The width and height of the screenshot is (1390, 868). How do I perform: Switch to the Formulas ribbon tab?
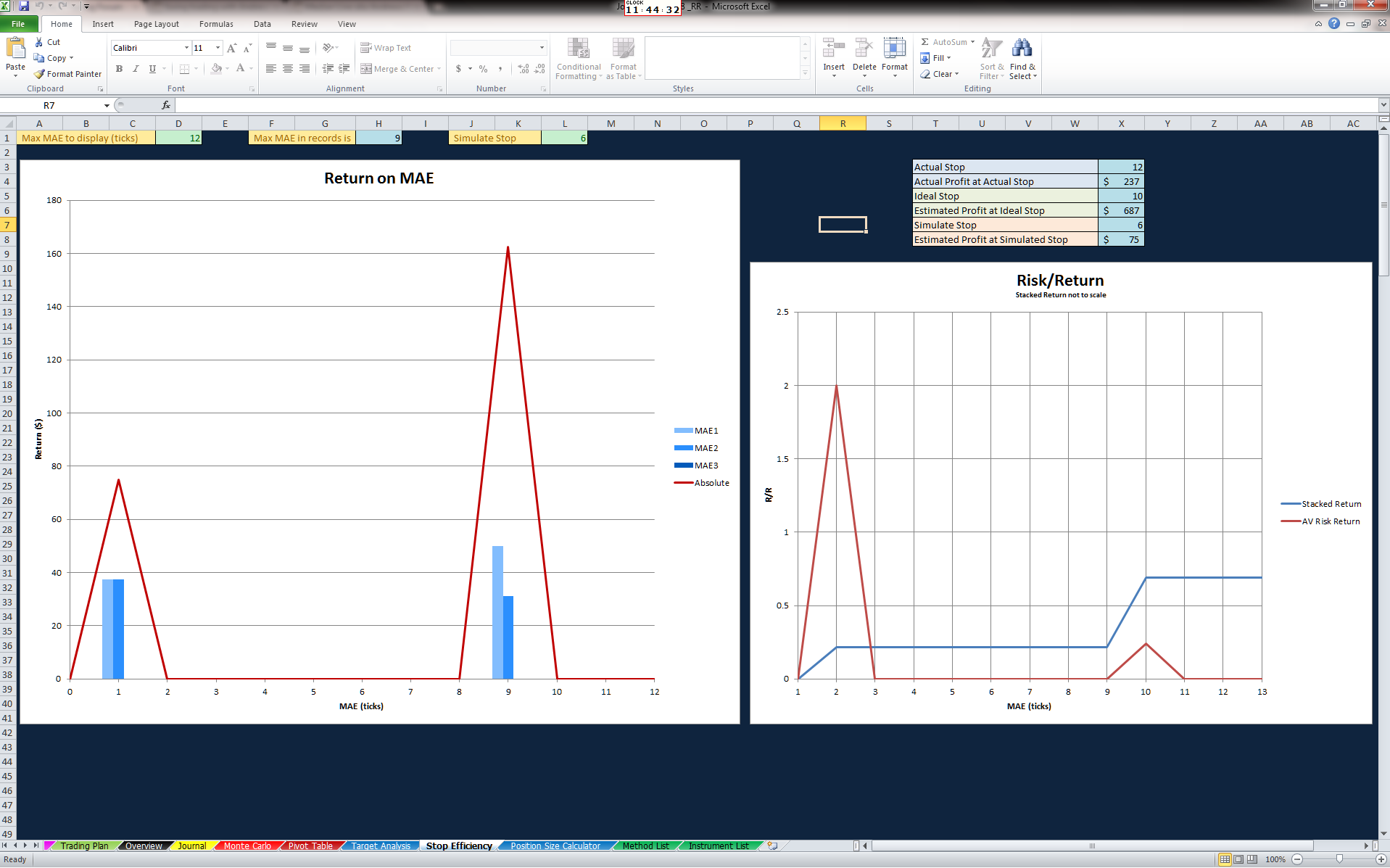(x=216, y=24)
